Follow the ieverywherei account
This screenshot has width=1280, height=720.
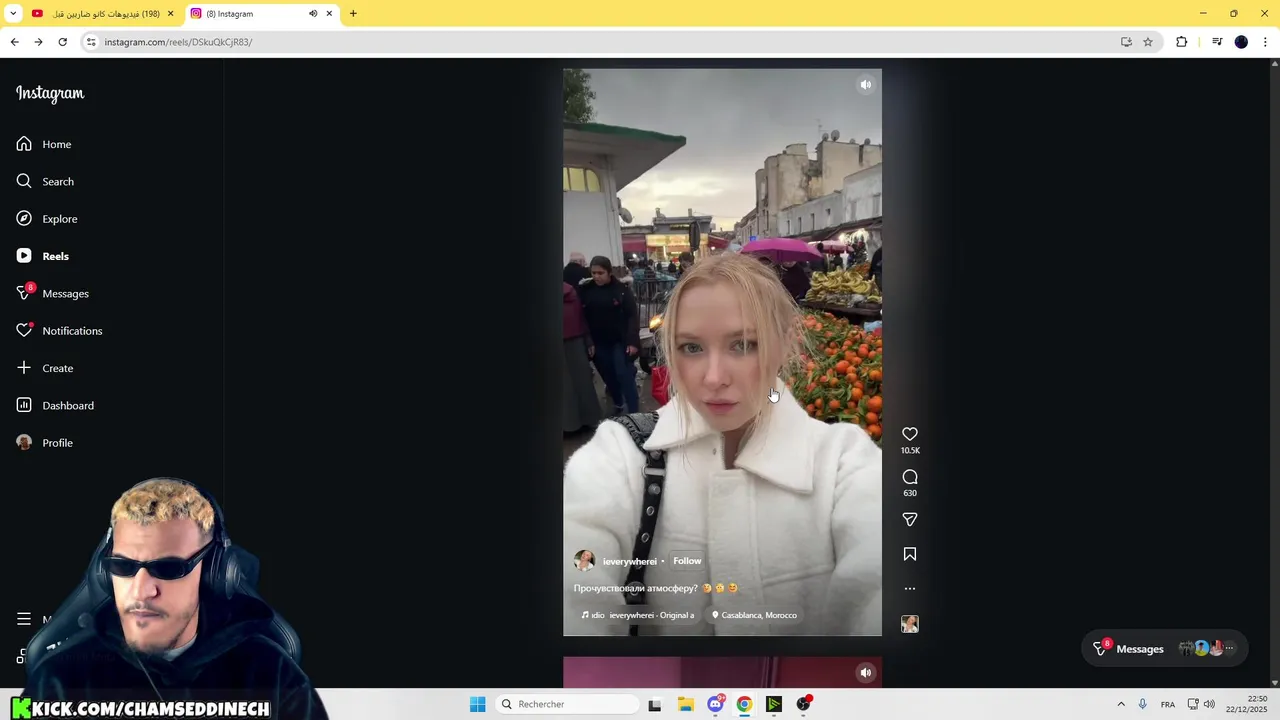point(687,561)
